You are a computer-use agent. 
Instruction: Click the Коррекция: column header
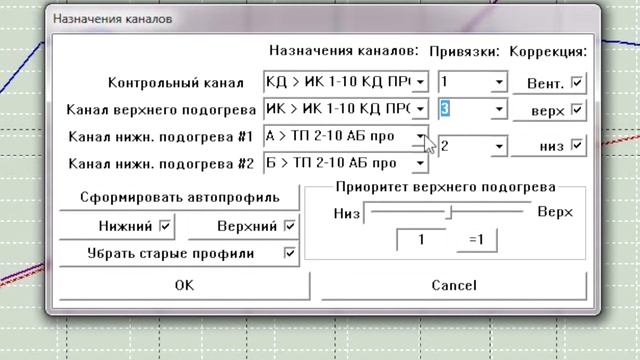point(548,51)
